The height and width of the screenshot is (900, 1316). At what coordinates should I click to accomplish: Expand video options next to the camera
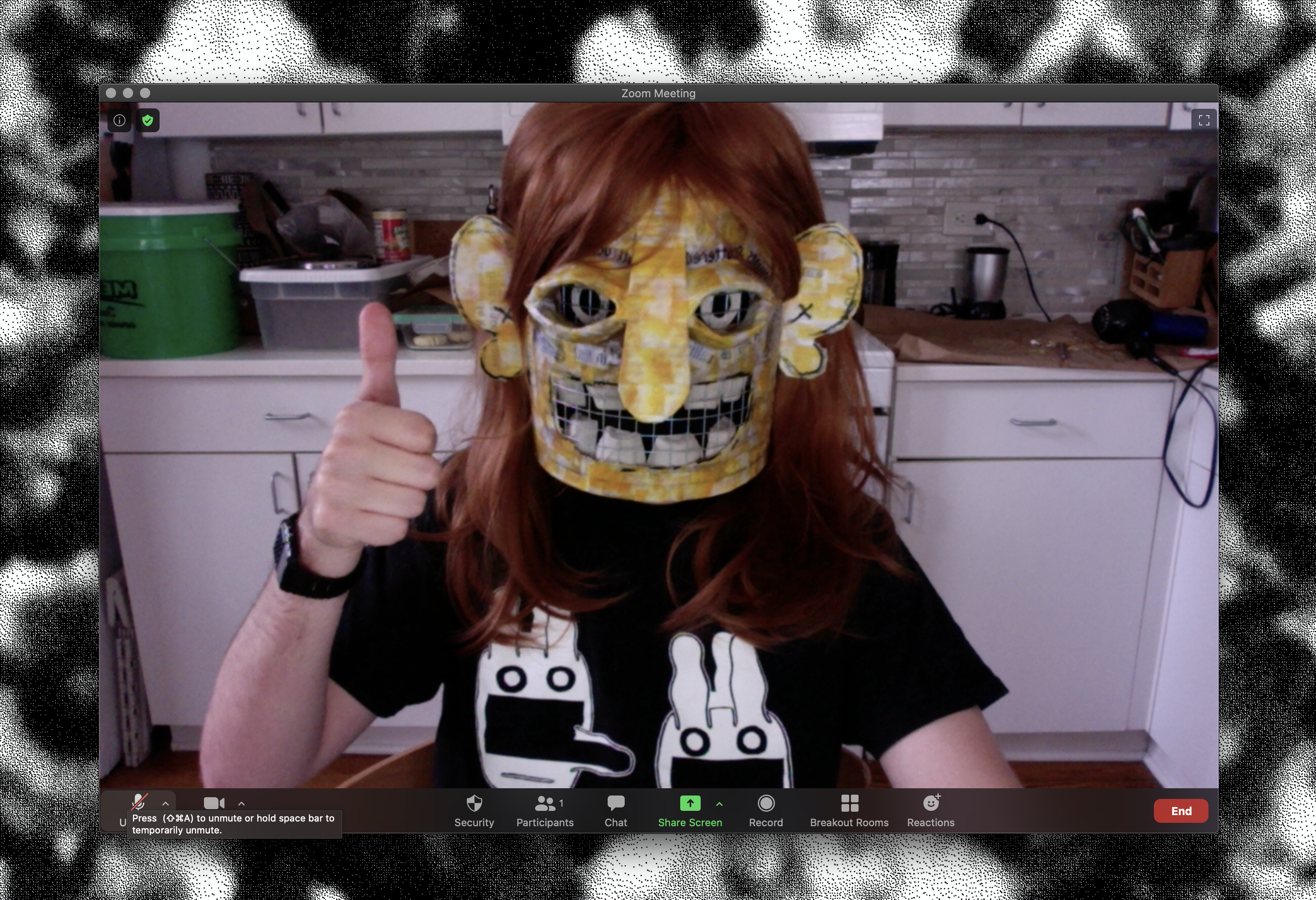242,803
